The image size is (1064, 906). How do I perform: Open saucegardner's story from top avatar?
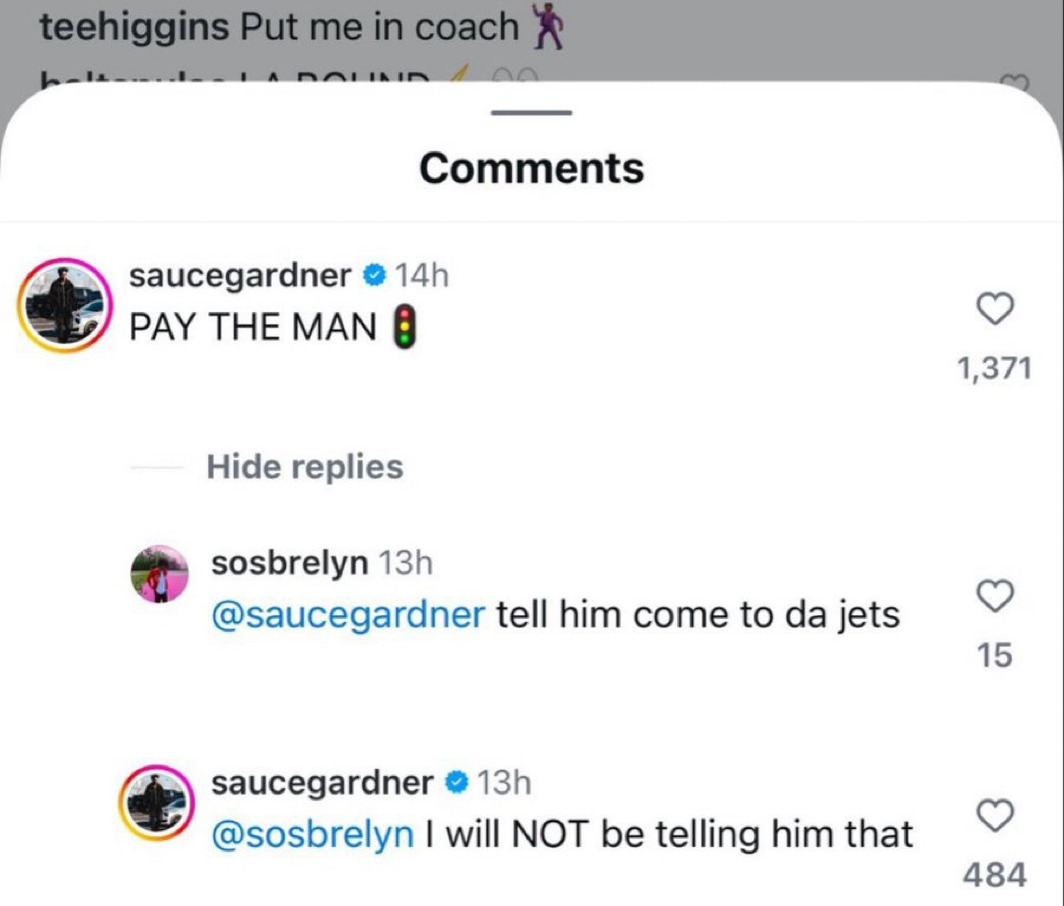point(64,305)
